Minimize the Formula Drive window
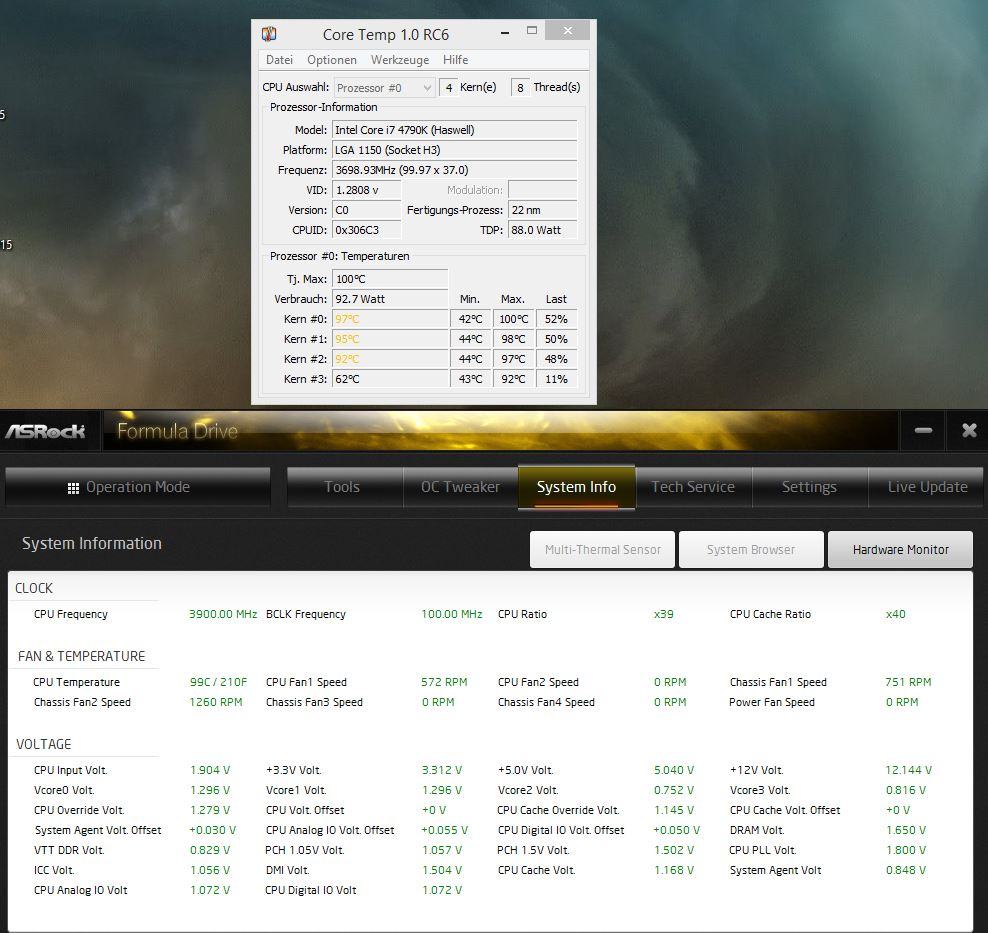 tap(923, 430)
